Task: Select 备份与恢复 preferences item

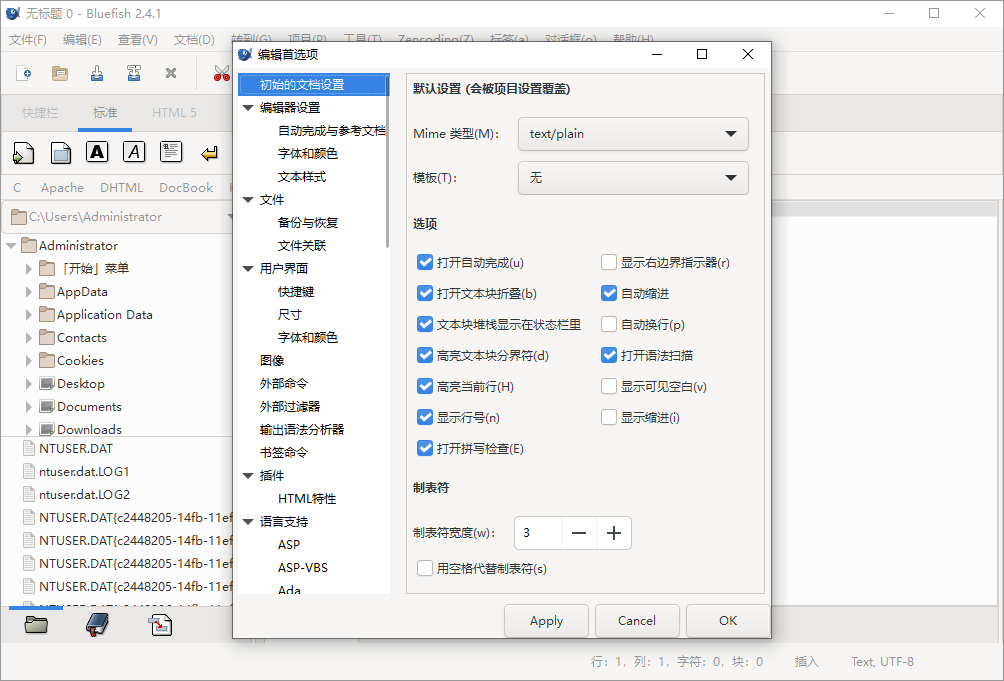Action: click(x=307, y=223)
